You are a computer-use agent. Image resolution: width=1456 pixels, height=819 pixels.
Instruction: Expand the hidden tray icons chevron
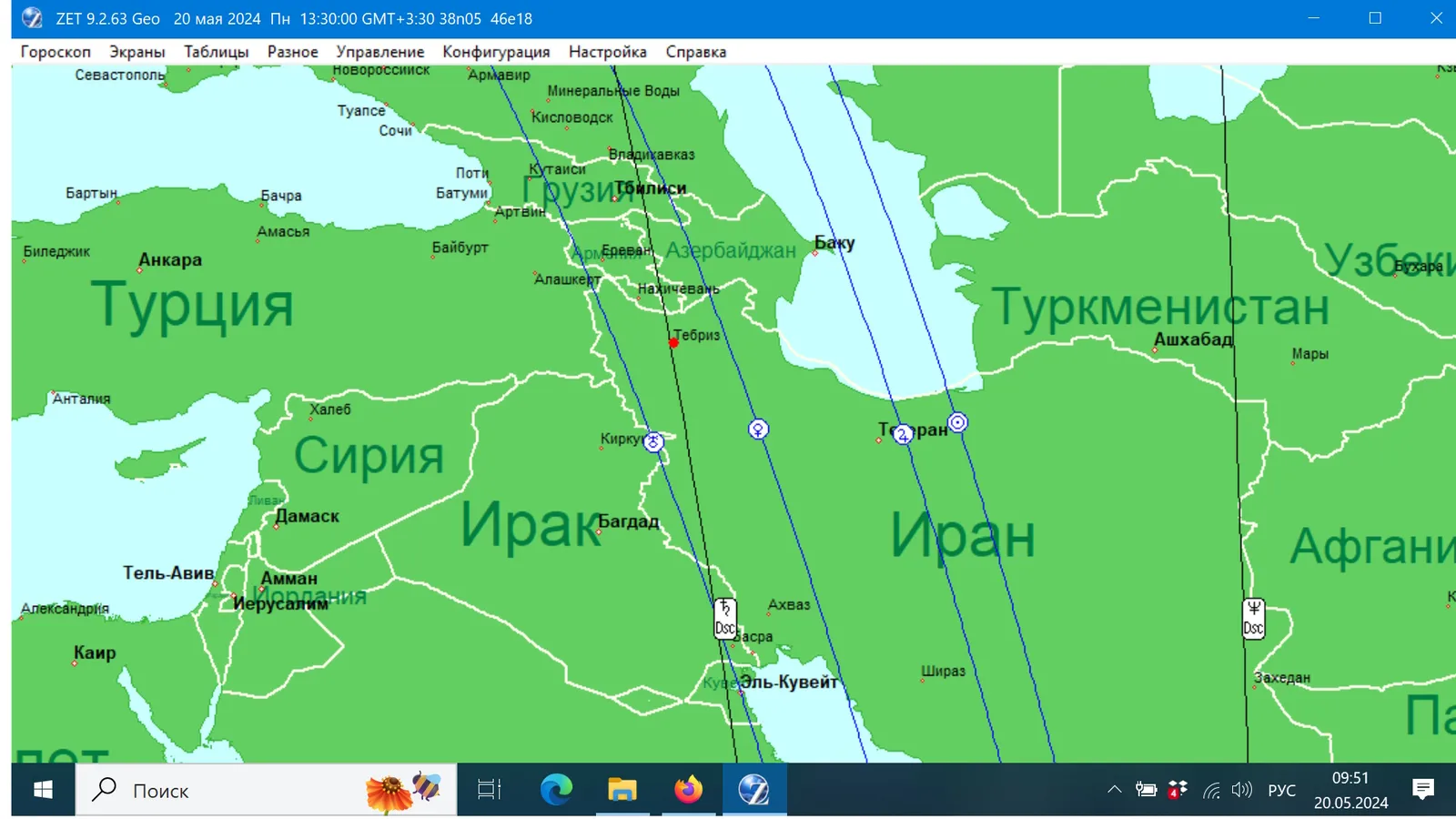click(1114, 790)
